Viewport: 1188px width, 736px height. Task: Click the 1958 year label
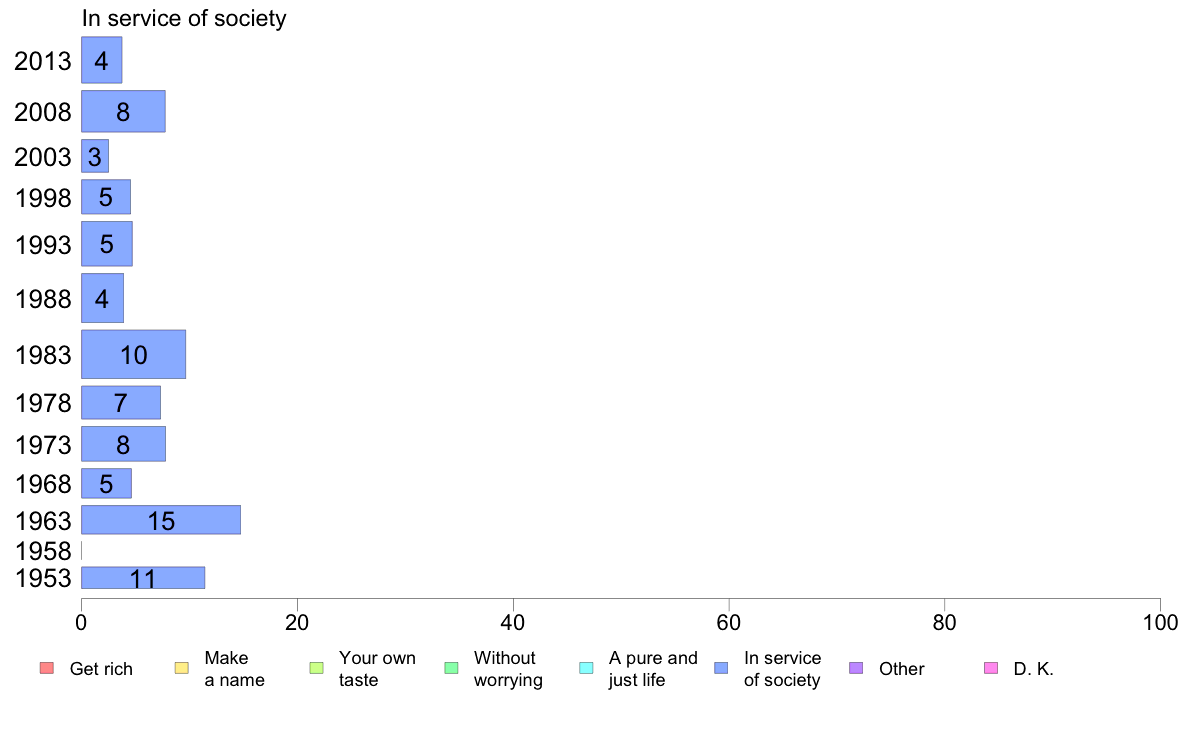(x=42, y=551)
